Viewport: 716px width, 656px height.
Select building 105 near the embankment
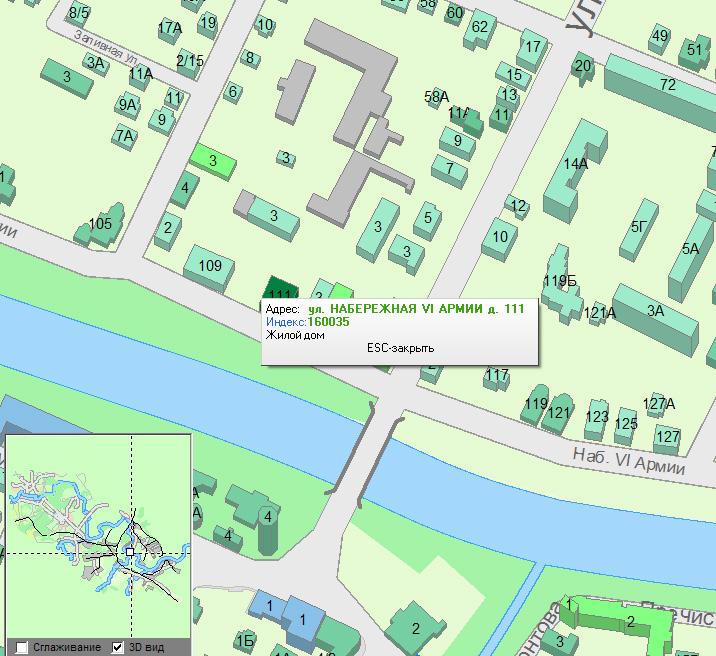coord(101,223)
